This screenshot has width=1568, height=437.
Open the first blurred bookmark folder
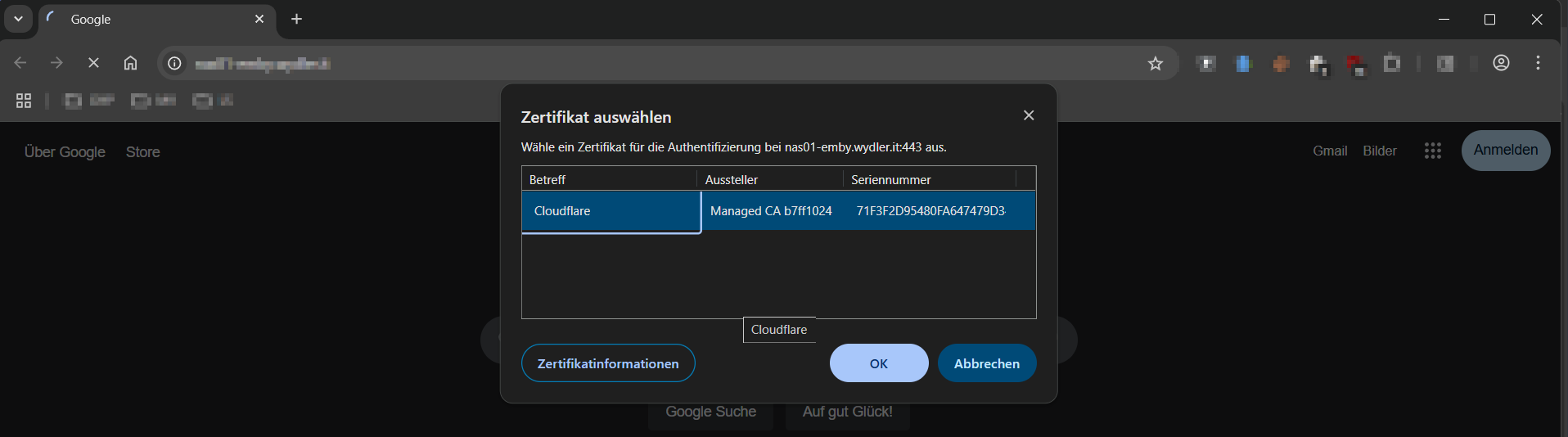click(x=89, y=101)
